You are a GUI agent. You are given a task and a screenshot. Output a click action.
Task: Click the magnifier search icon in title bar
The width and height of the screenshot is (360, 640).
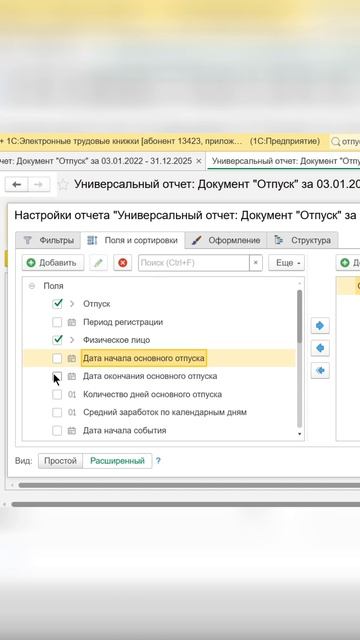coord(336,142)
